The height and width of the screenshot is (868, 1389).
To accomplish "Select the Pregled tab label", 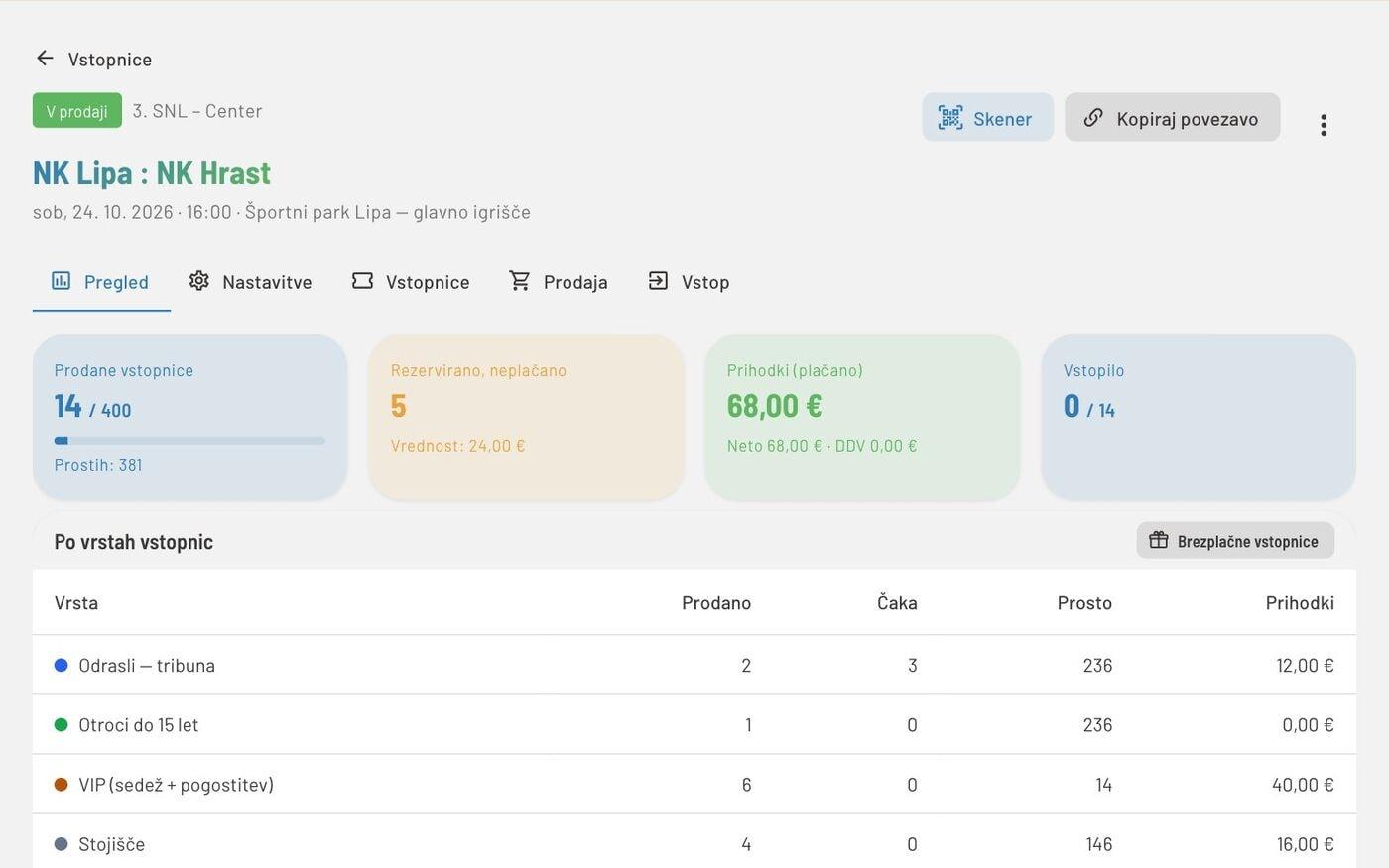I will pos(116,282).
